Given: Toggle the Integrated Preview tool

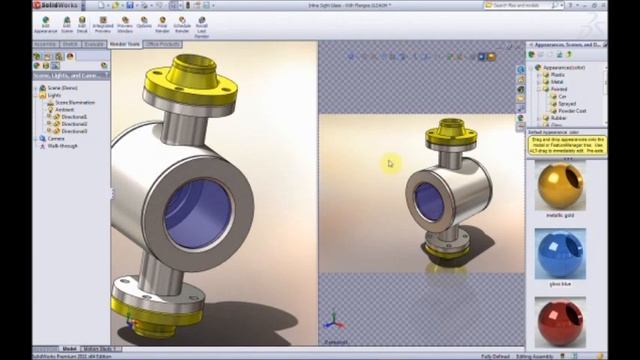Looking at the screenshot, I should pyautogui.click(x=103, y=25).
